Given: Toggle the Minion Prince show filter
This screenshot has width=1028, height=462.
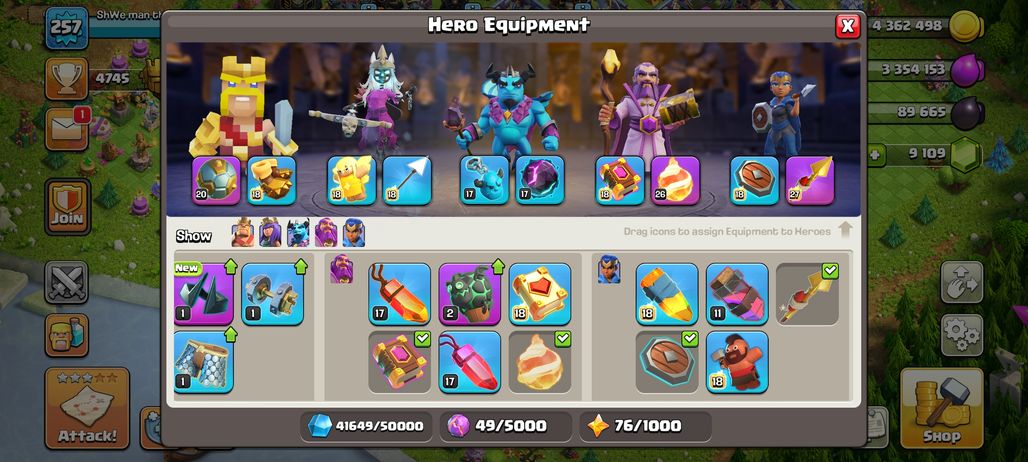Looking at the screenshot, I should click(298, 233).
